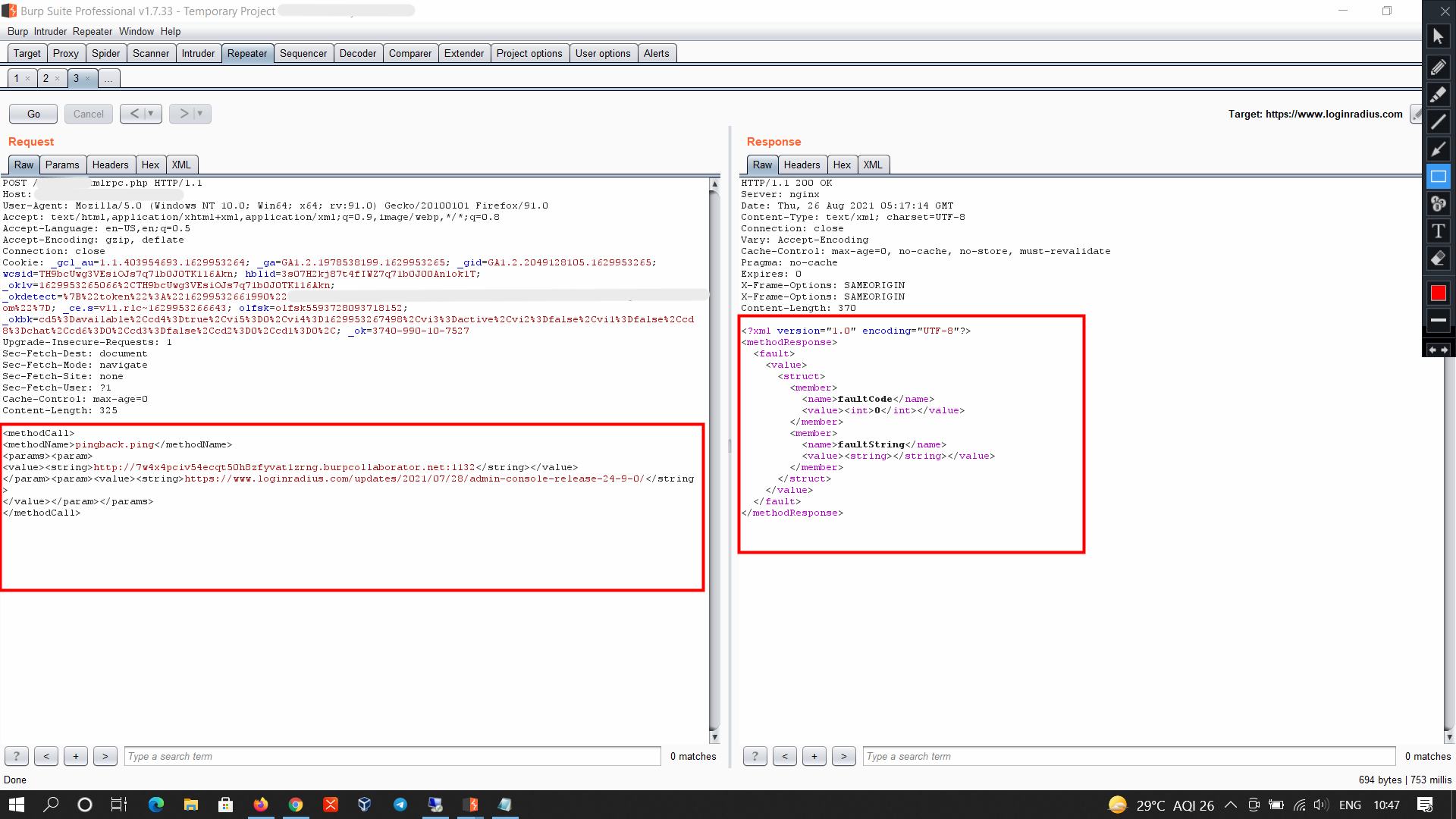Open the Intruder menu
Screen dimensions: 1456x819
pos(50,31)
